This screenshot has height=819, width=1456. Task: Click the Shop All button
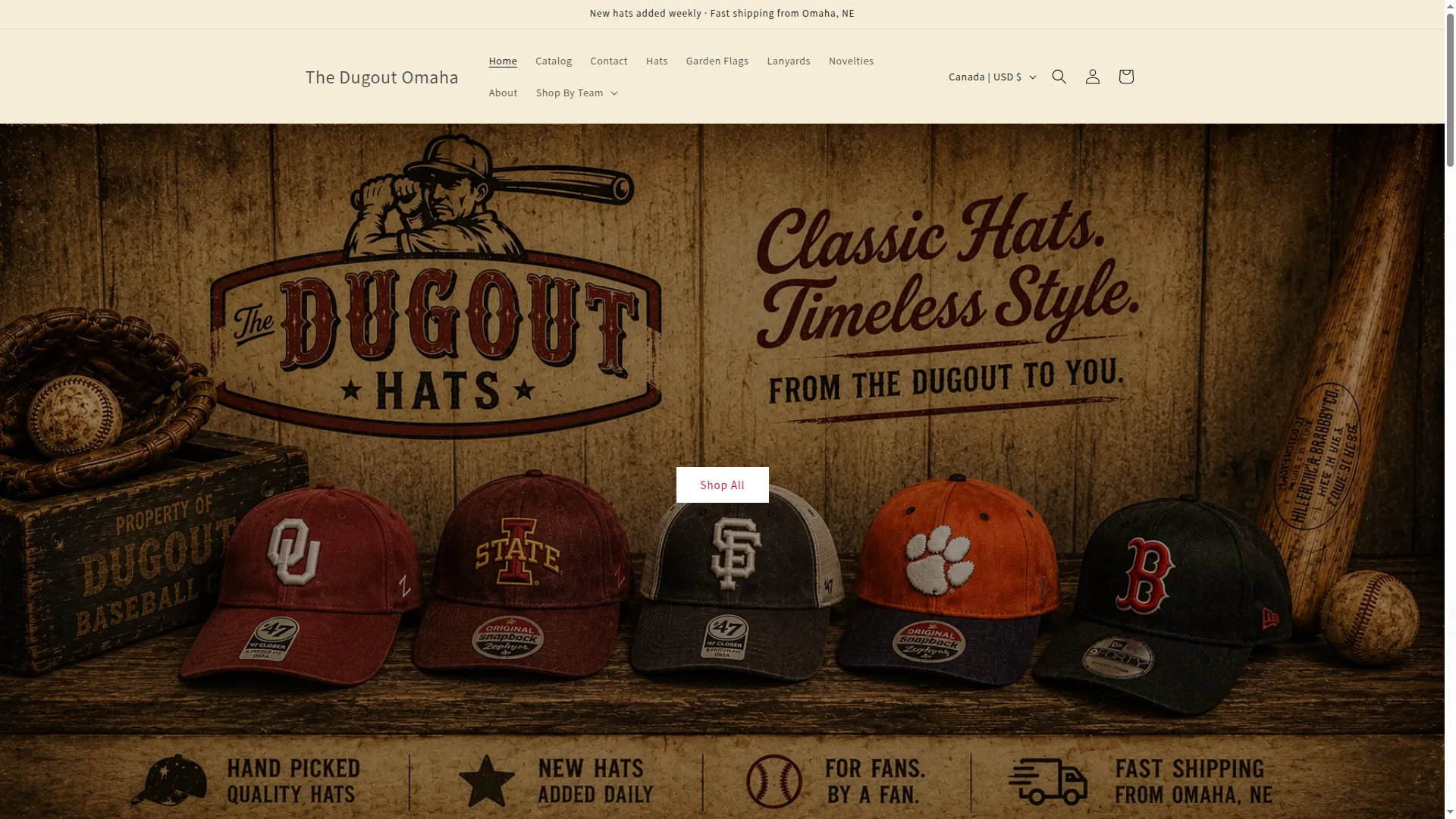722,485
